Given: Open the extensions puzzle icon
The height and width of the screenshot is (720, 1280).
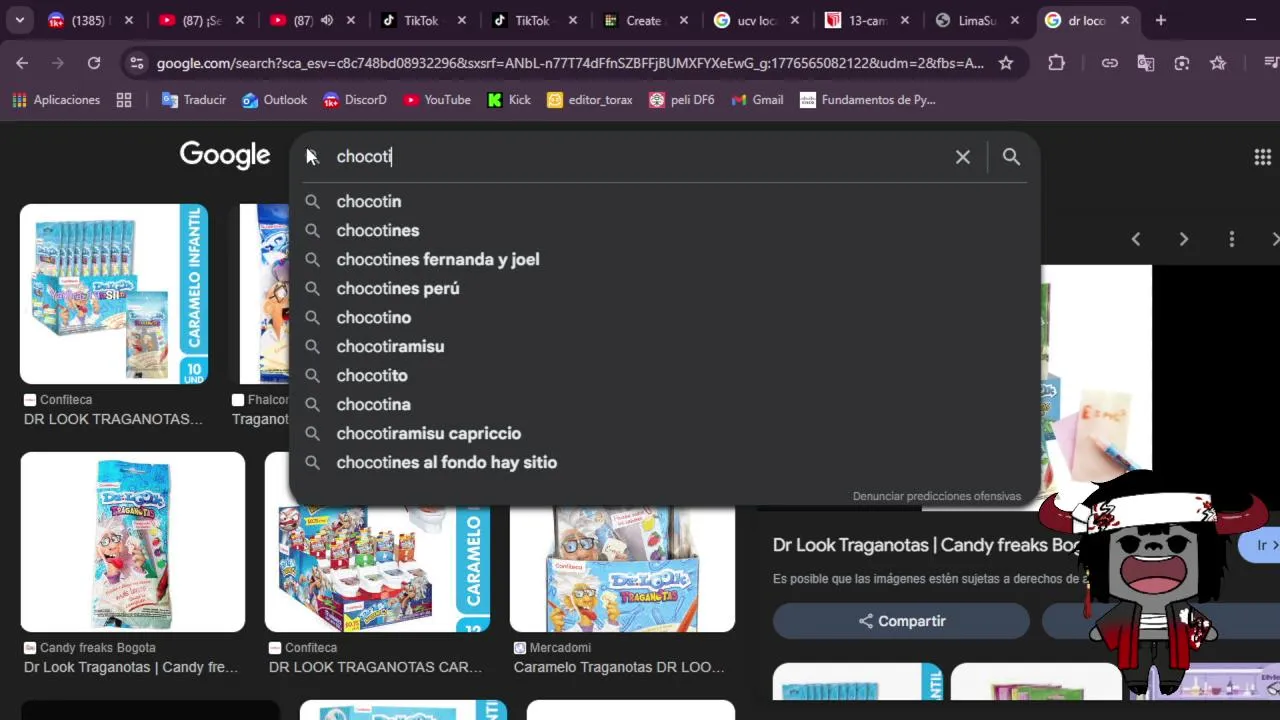Looking at the screenshot, I should pyautogui.click(x=1057, y=63).
